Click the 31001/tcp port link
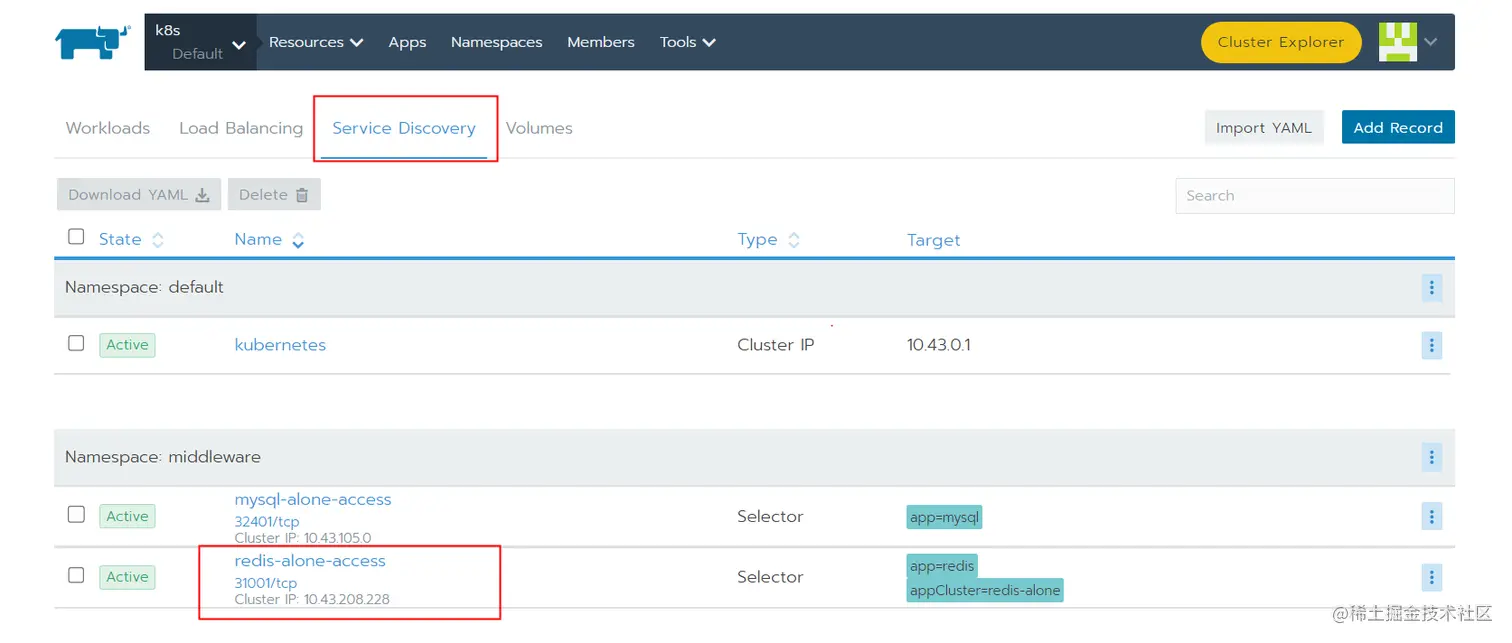Image resolution: width=1512 pixels, height=643 pixels. coord(266,583)
